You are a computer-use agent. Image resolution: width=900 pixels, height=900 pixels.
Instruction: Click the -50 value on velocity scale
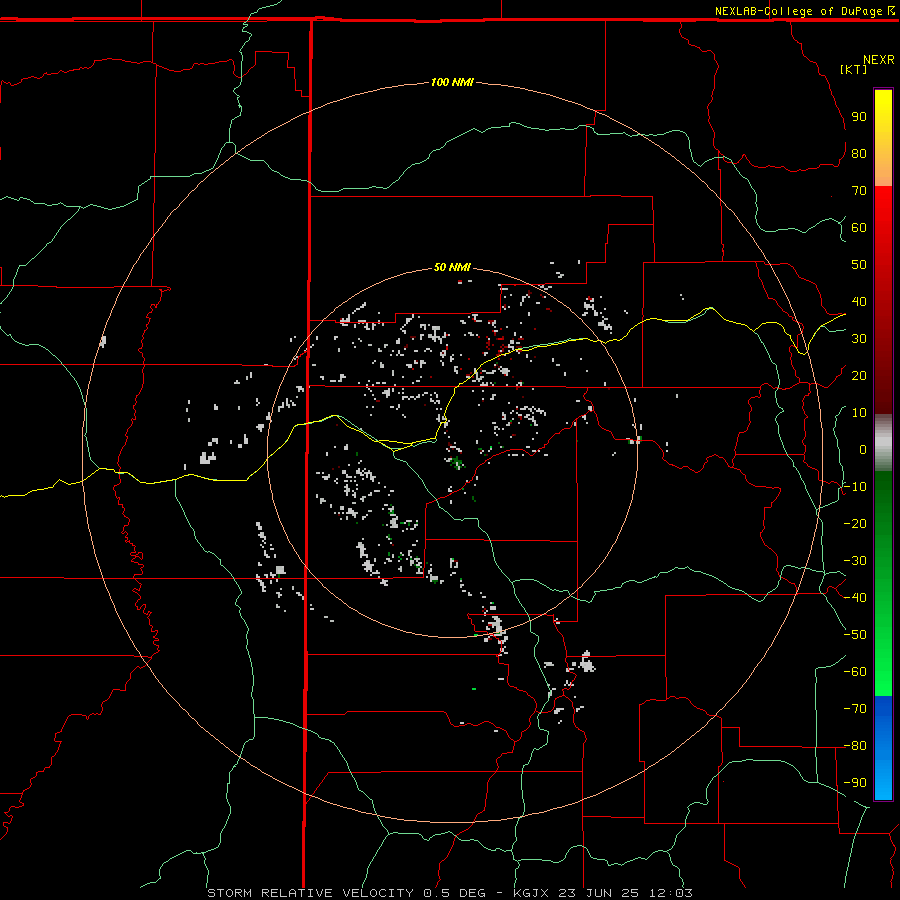855,635
